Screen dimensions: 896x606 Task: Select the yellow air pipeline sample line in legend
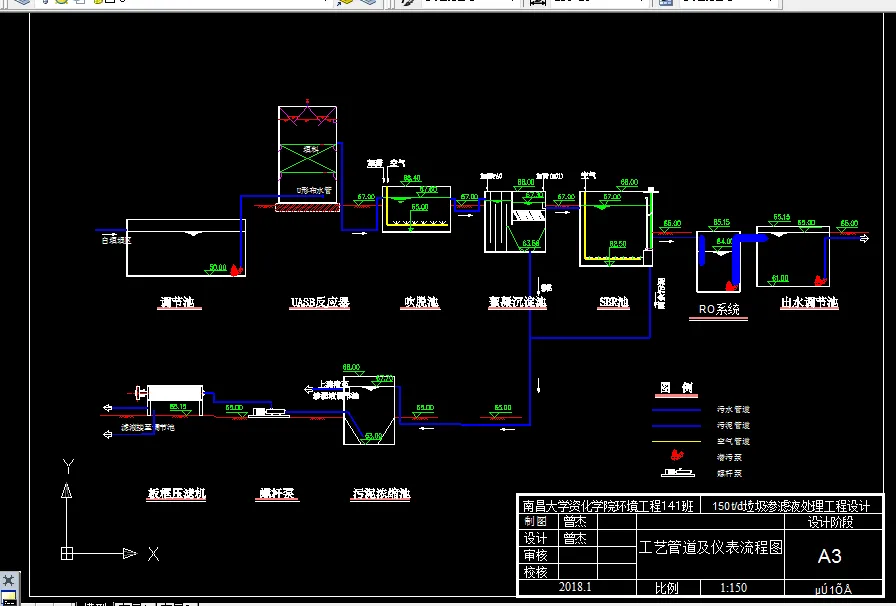pyautogui.click(x=677, y=441)
